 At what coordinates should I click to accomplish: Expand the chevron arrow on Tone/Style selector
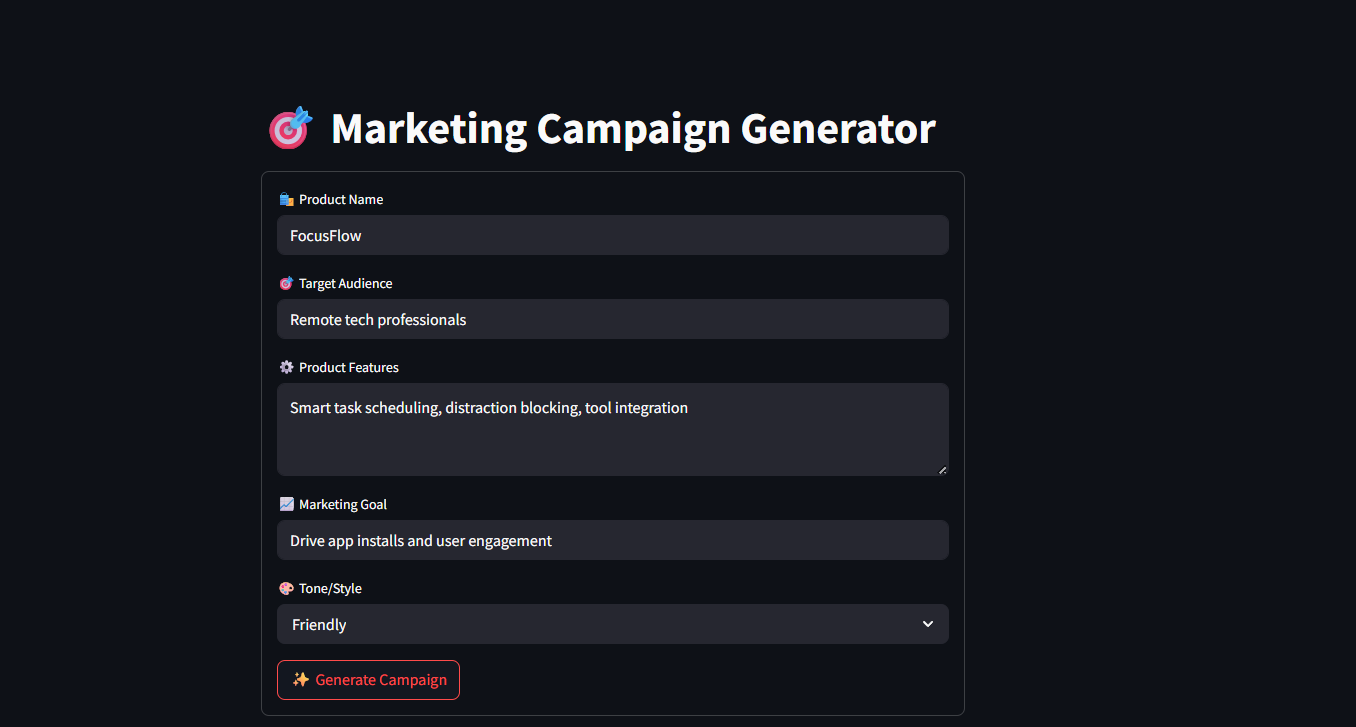point(928,624)
